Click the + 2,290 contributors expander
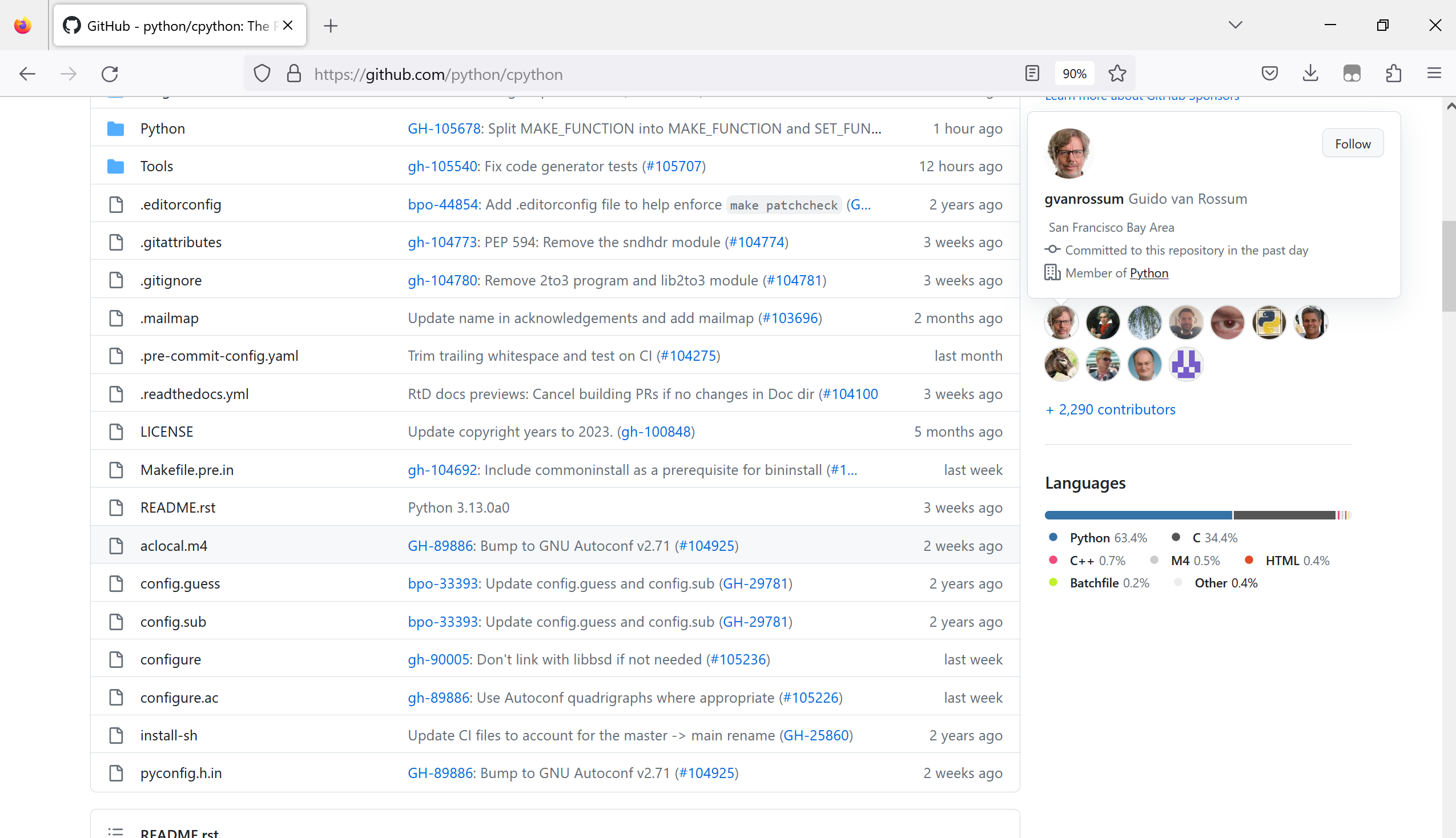The height and width of the screenshot is (838, 1456). [1110, 408]
